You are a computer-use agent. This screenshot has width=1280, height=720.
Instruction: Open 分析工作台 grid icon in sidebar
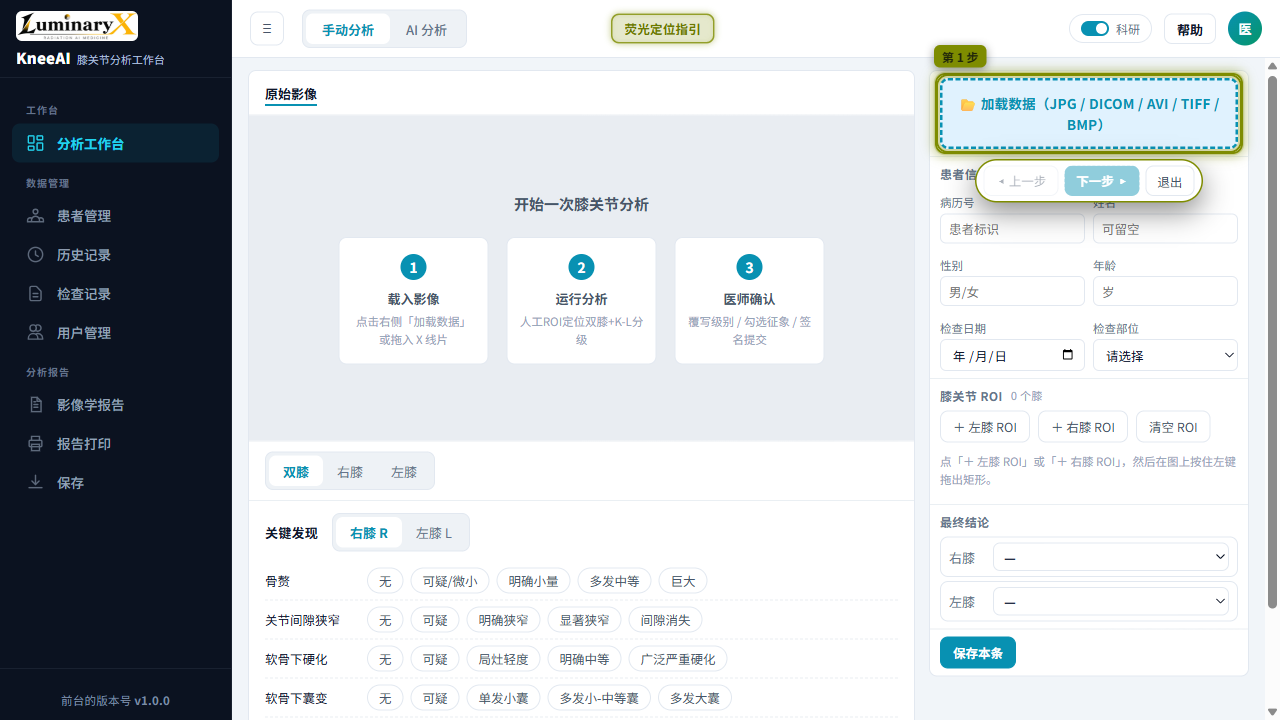pos(36,143)
